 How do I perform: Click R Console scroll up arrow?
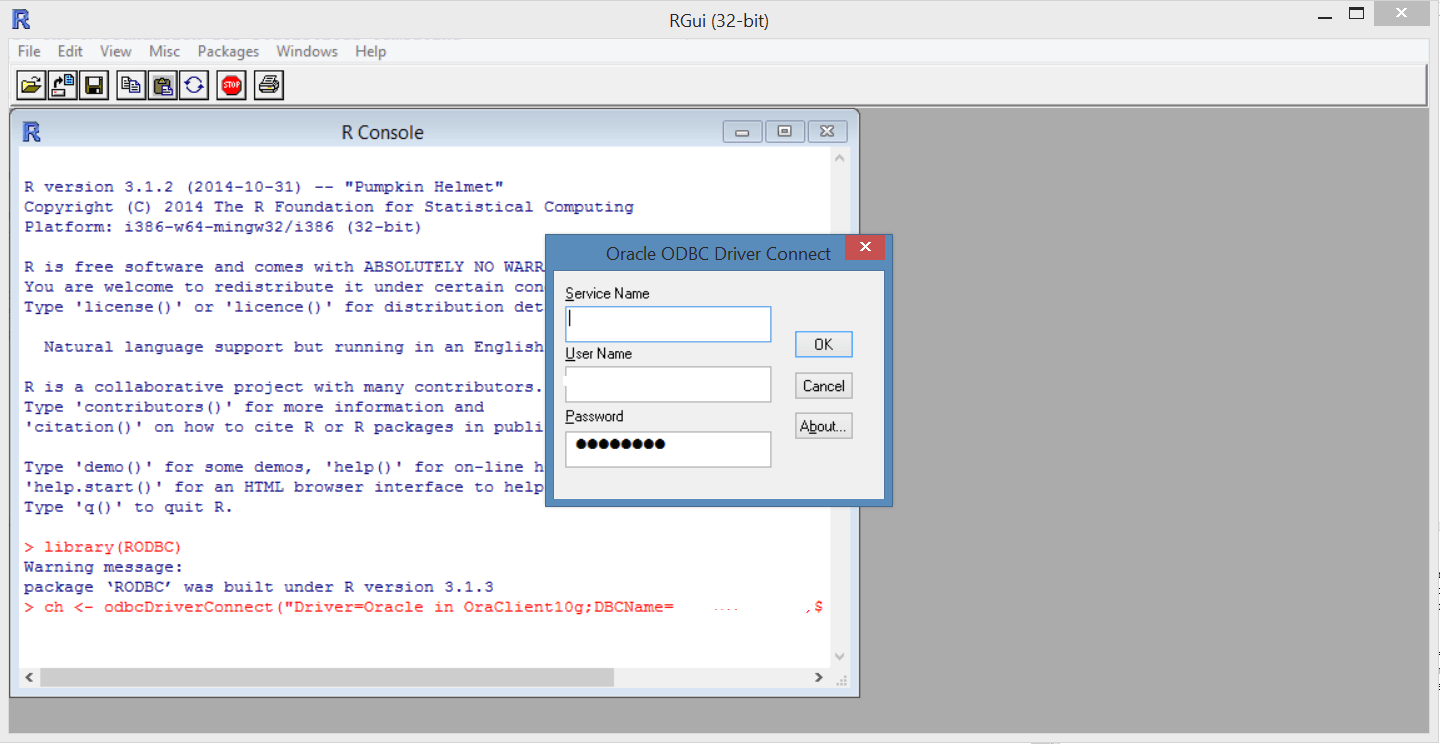tap(839, 158)
